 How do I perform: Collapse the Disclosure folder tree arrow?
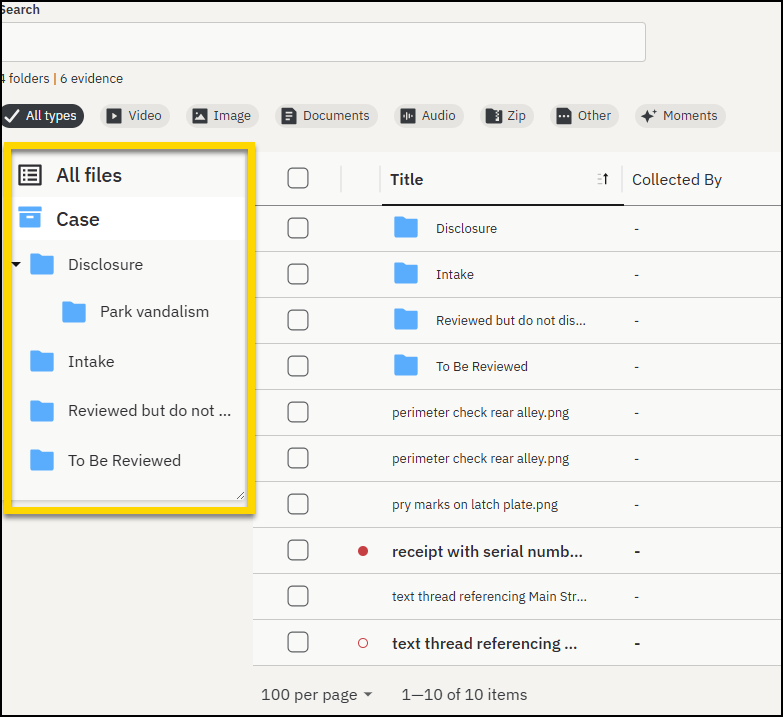tap(16, 265)
